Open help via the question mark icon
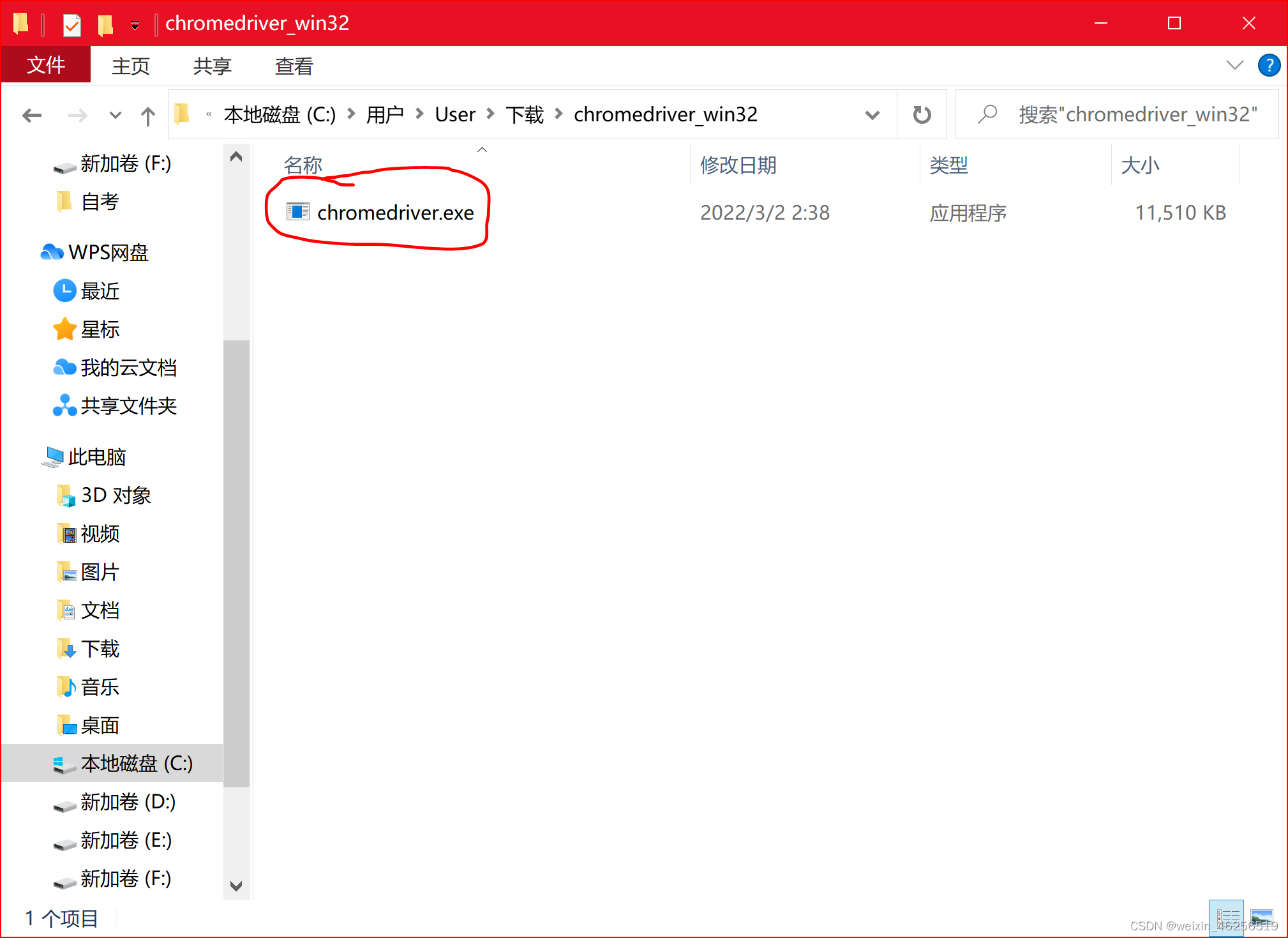1288x938 pixels. click(1269, 64)
